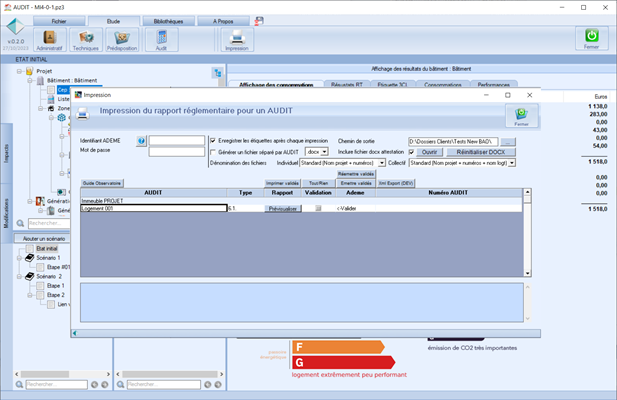
Task: Click the Ajouter un scénario button
Action: [x=42, y=239]
